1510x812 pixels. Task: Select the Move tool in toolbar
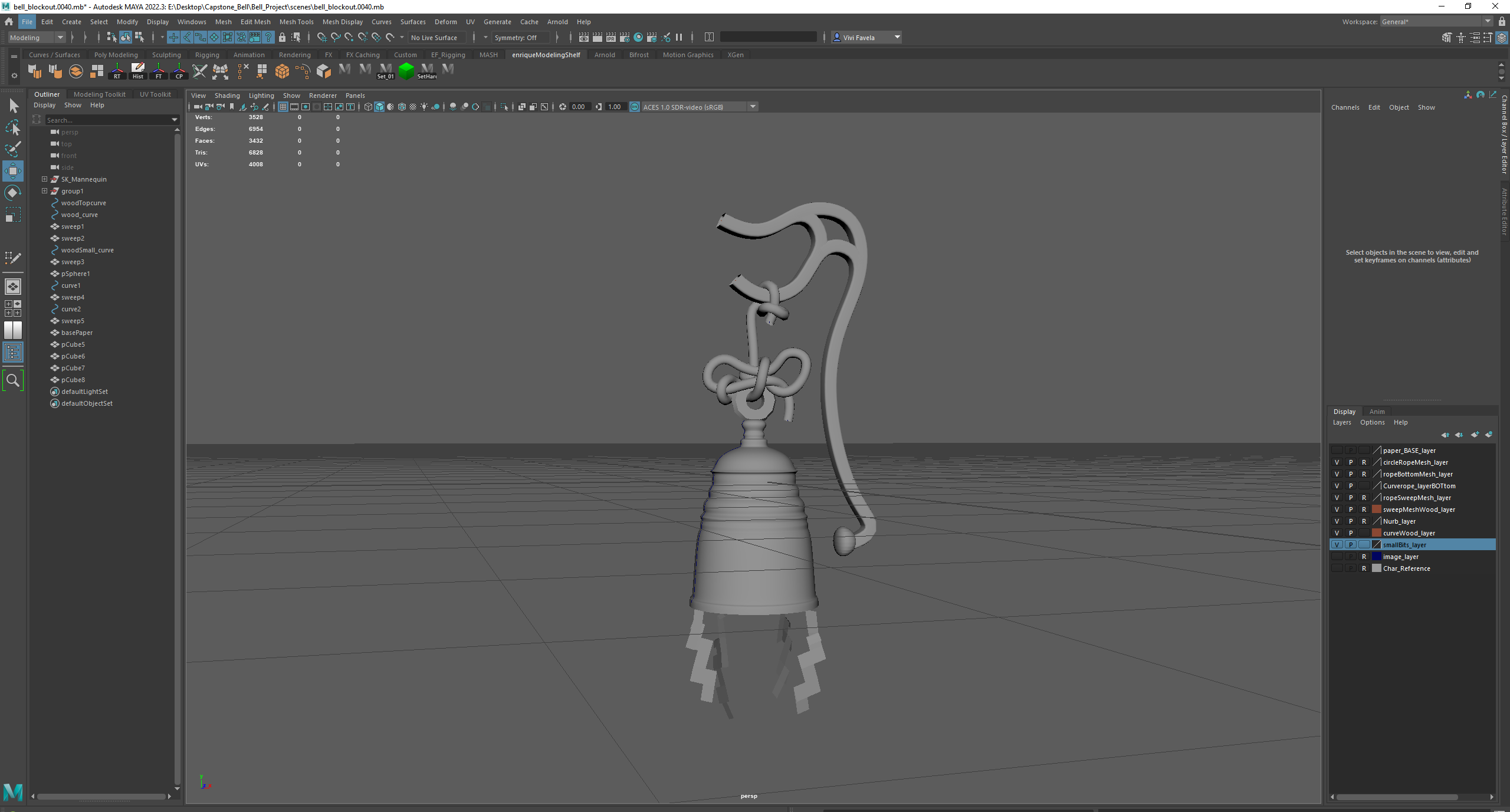click(x=13, y=170)
